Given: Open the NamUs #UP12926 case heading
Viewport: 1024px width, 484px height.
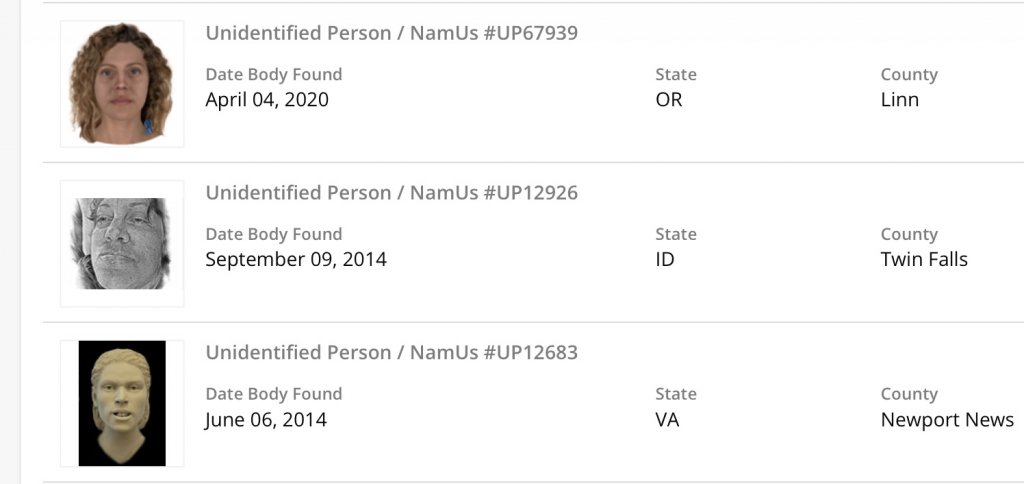Looking at the screenshot, I should [391, 193].
